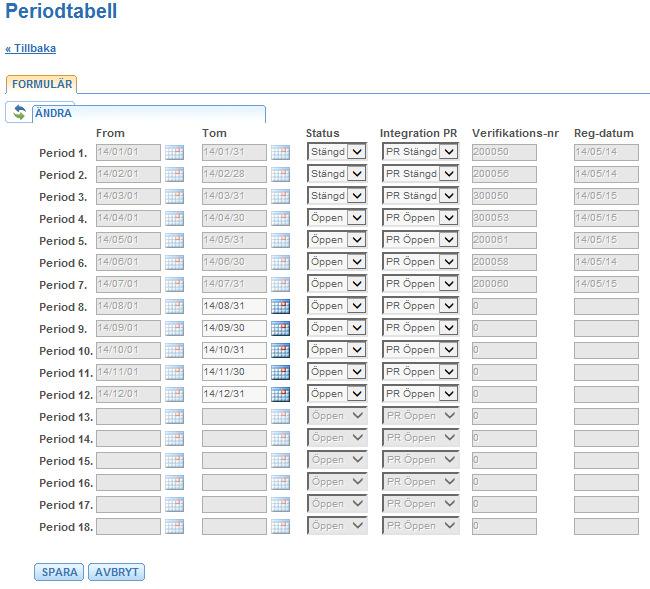Open From calendar icon for Period 8
The height and width of the screenshot is (589, 650).
click(175, 306)
